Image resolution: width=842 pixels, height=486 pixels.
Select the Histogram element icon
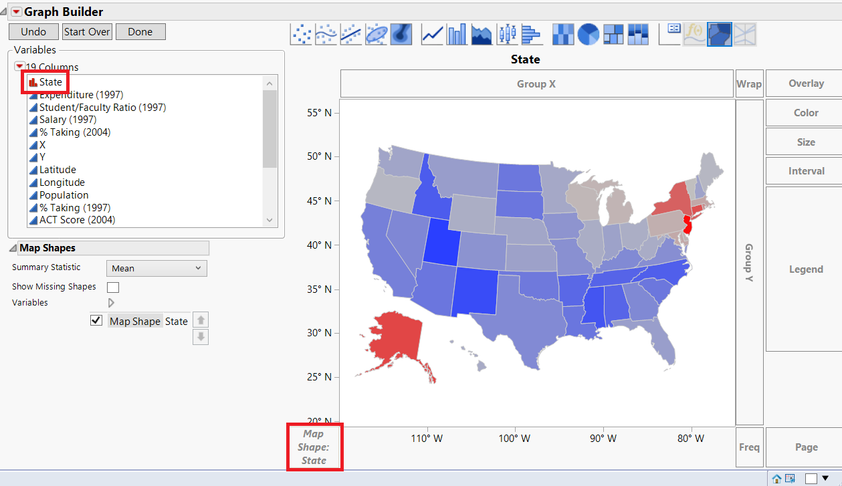pos(532,34)
